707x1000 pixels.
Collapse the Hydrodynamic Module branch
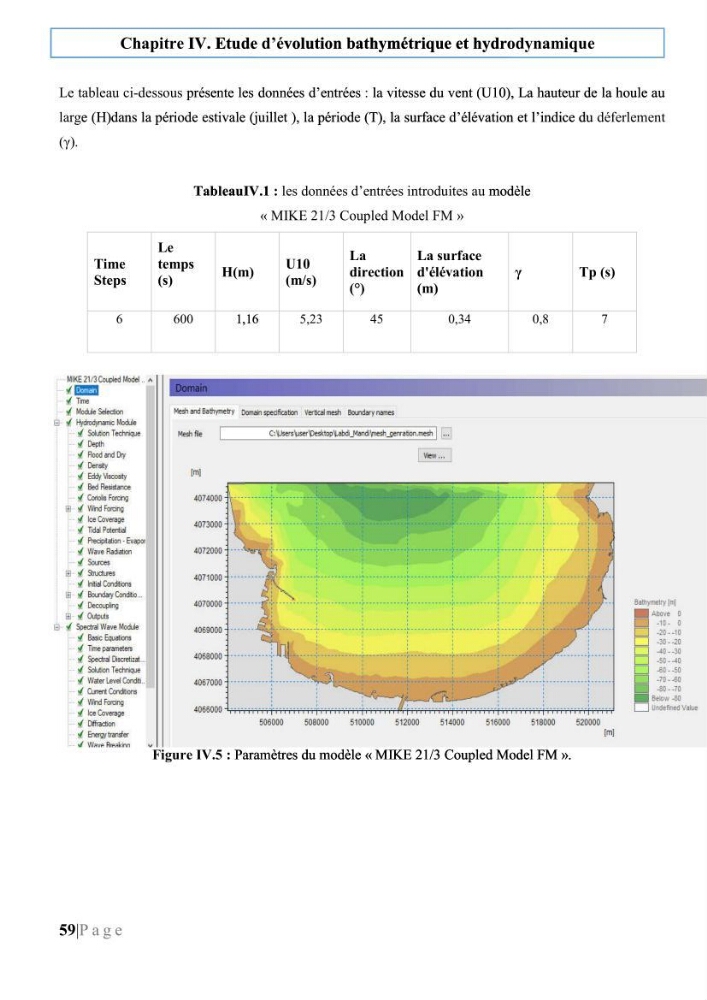(x=57, y=423)
